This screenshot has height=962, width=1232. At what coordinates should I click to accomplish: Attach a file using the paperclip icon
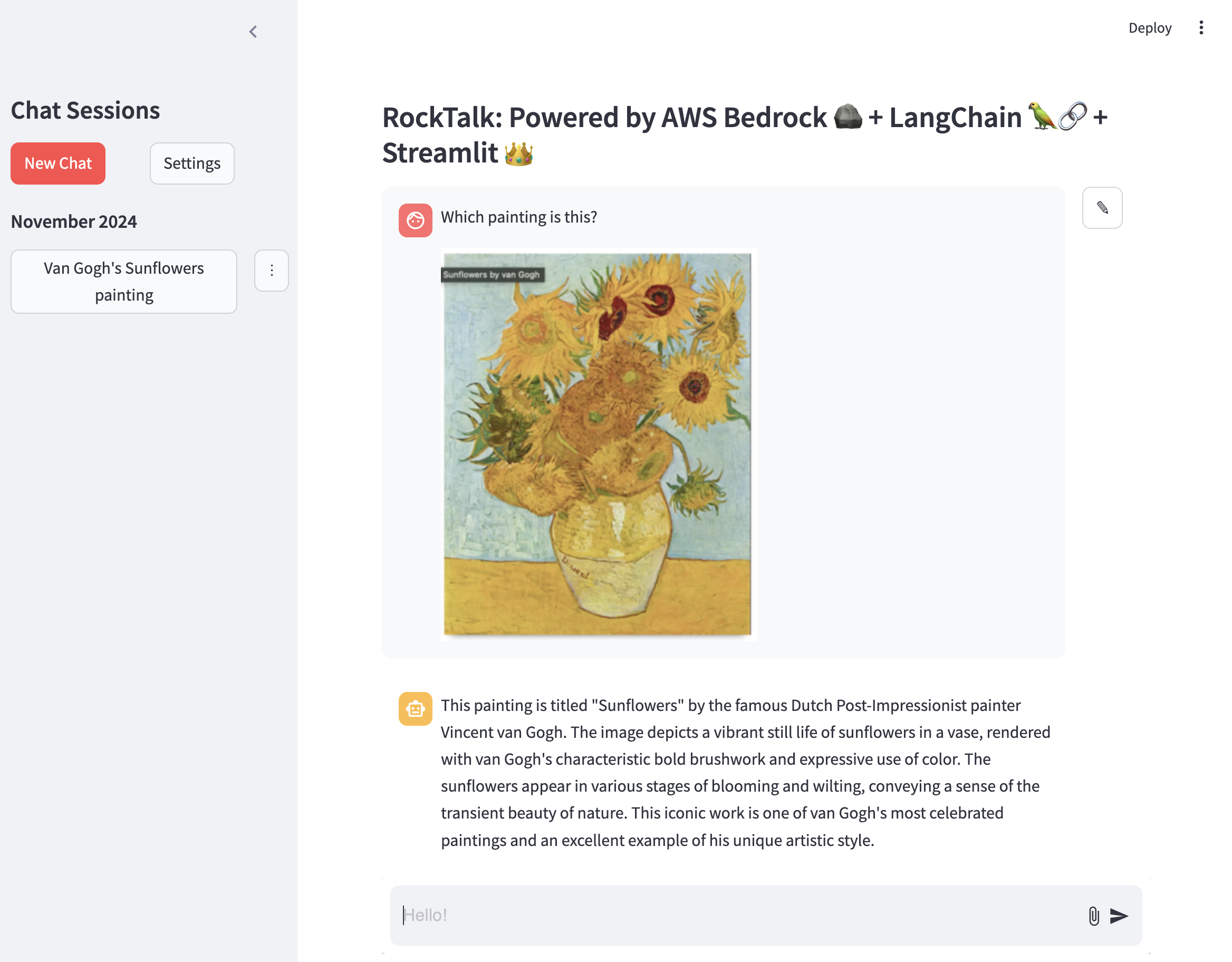tap(1093, 916)
